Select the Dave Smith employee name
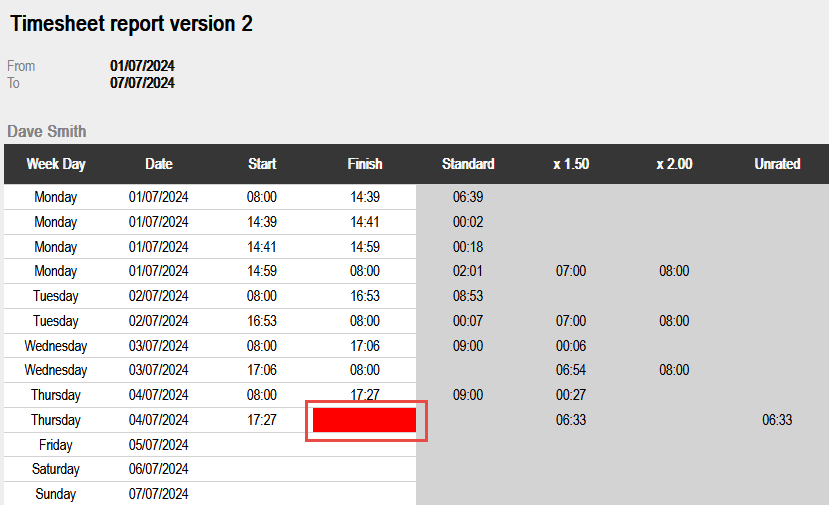829x505 pixels. (x=47, y=131)
